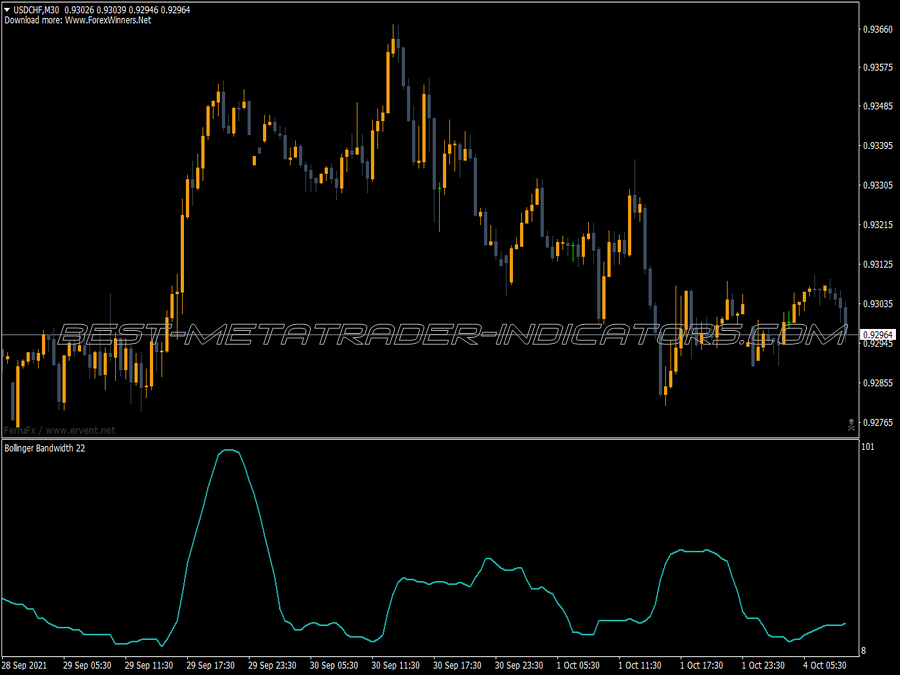Viewport: 900px width, 675px height.
Task: Click price scale value 0.92765
Action: click(x=878, y=422)
